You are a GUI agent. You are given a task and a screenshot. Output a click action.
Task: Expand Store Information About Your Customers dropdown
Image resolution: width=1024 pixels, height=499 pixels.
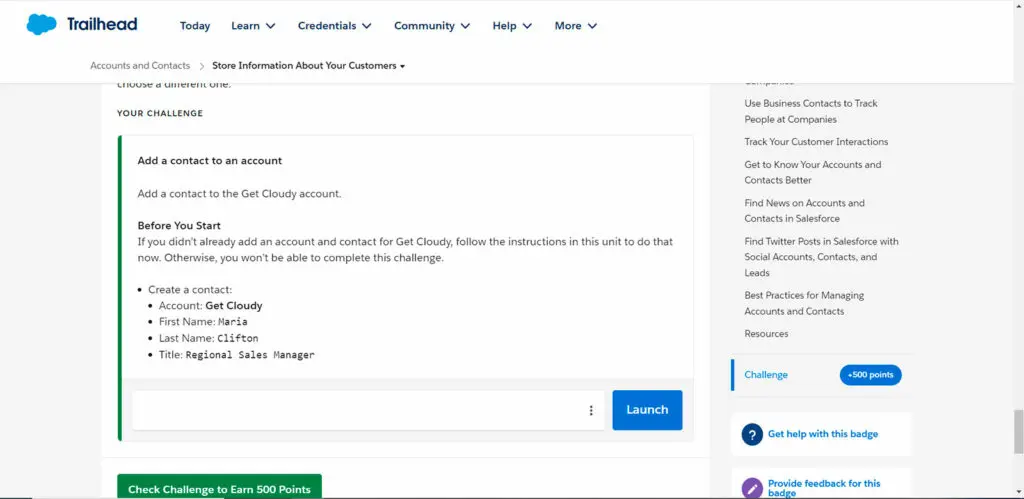pyautogui.click(x=308, y=65)
